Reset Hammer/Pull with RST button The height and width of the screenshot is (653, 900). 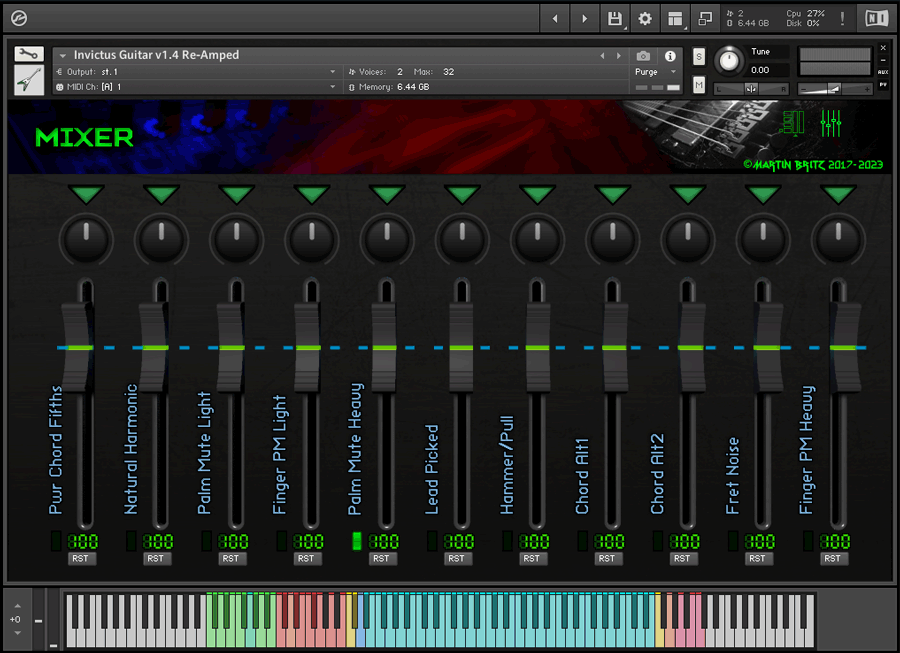coord(532,558)
